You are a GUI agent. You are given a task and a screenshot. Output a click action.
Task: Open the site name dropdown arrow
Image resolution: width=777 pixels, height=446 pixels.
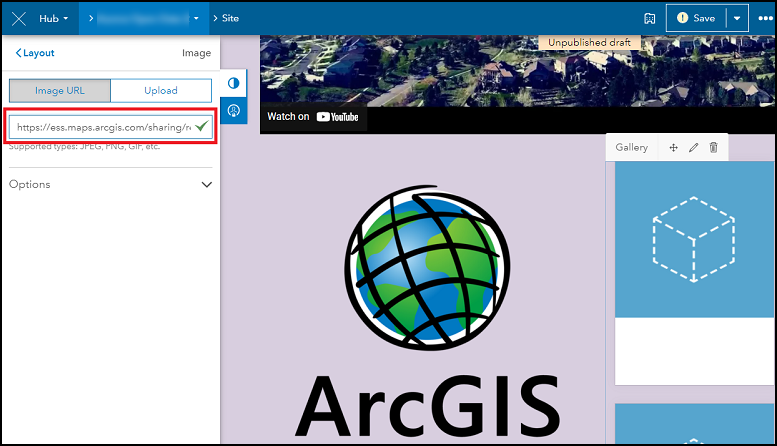[196, 18]
